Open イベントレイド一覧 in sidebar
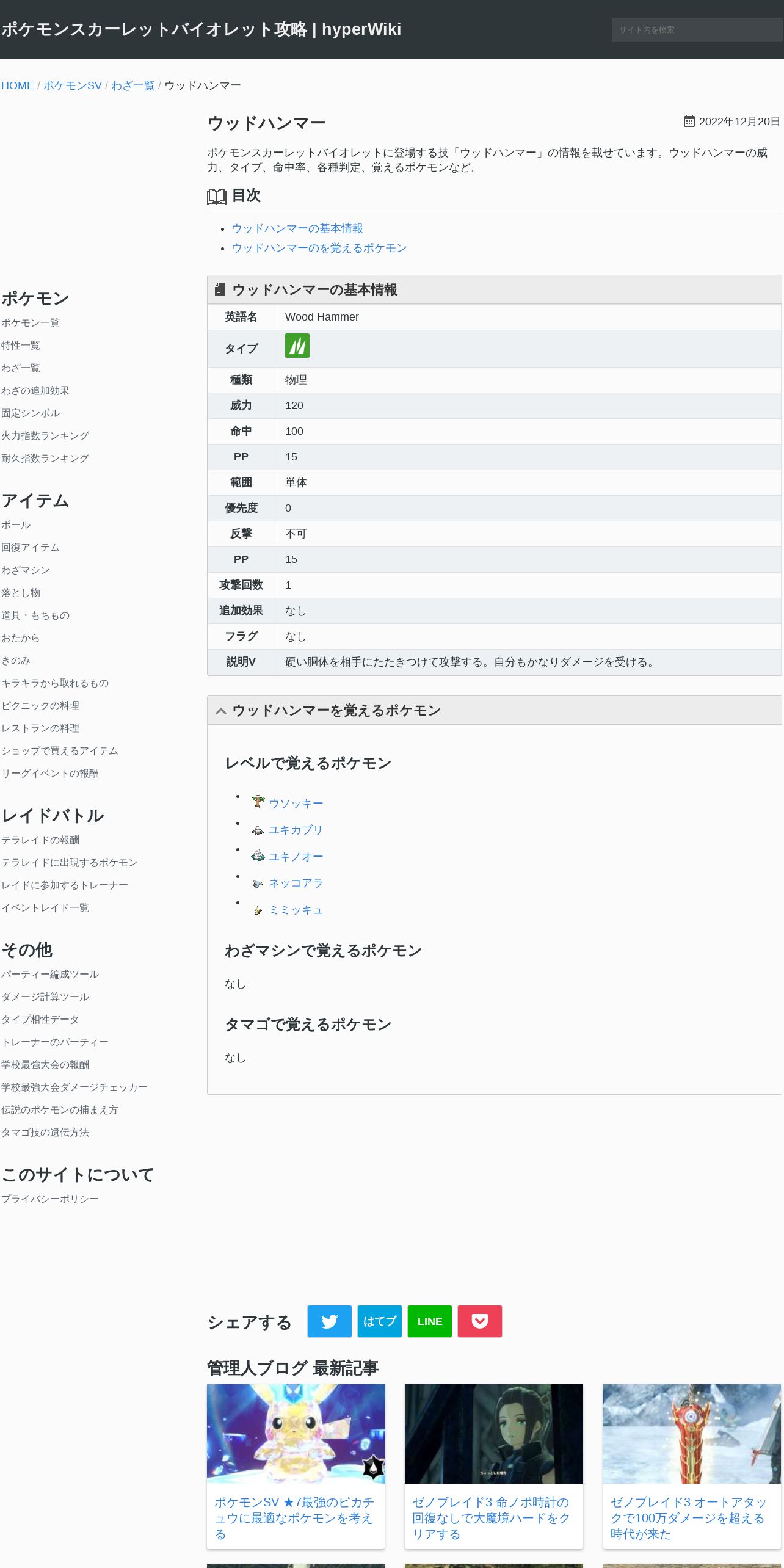Image resolution: width=784 pixels, height=1568 pixels. 45,908
